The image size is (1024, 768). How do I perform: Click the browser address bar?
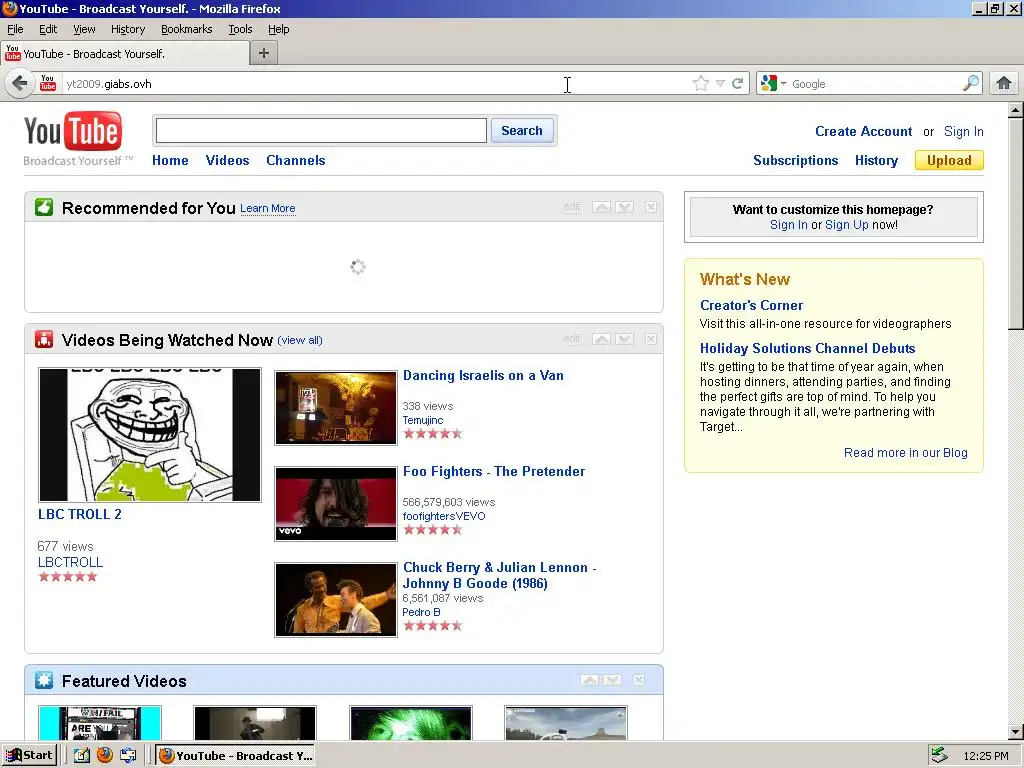click(x=376, y=84)
